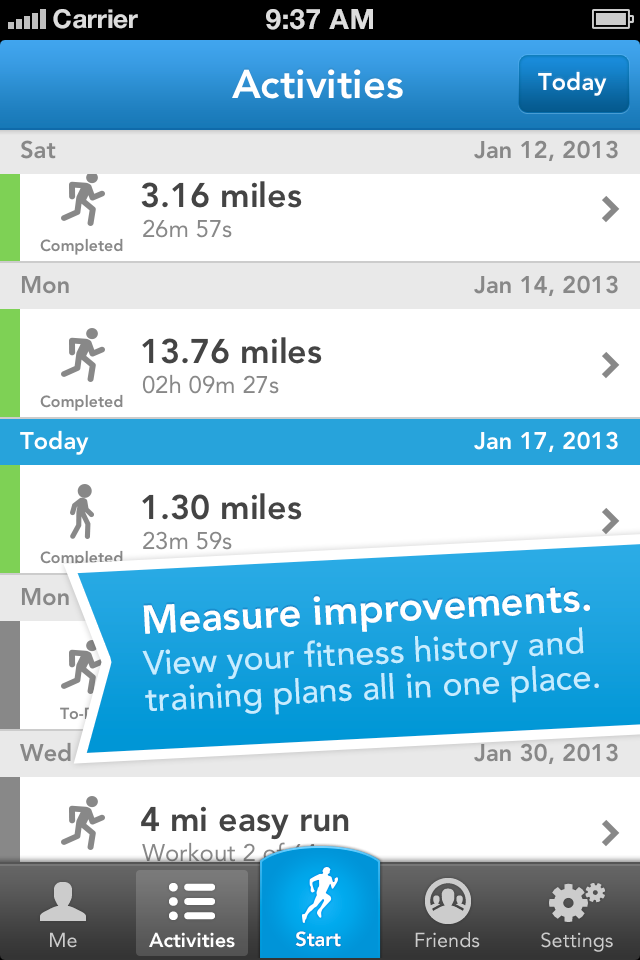Tap battery indicator in status bar
The height and width of the screenshot is (960, 640).
(x=612, y=20)
